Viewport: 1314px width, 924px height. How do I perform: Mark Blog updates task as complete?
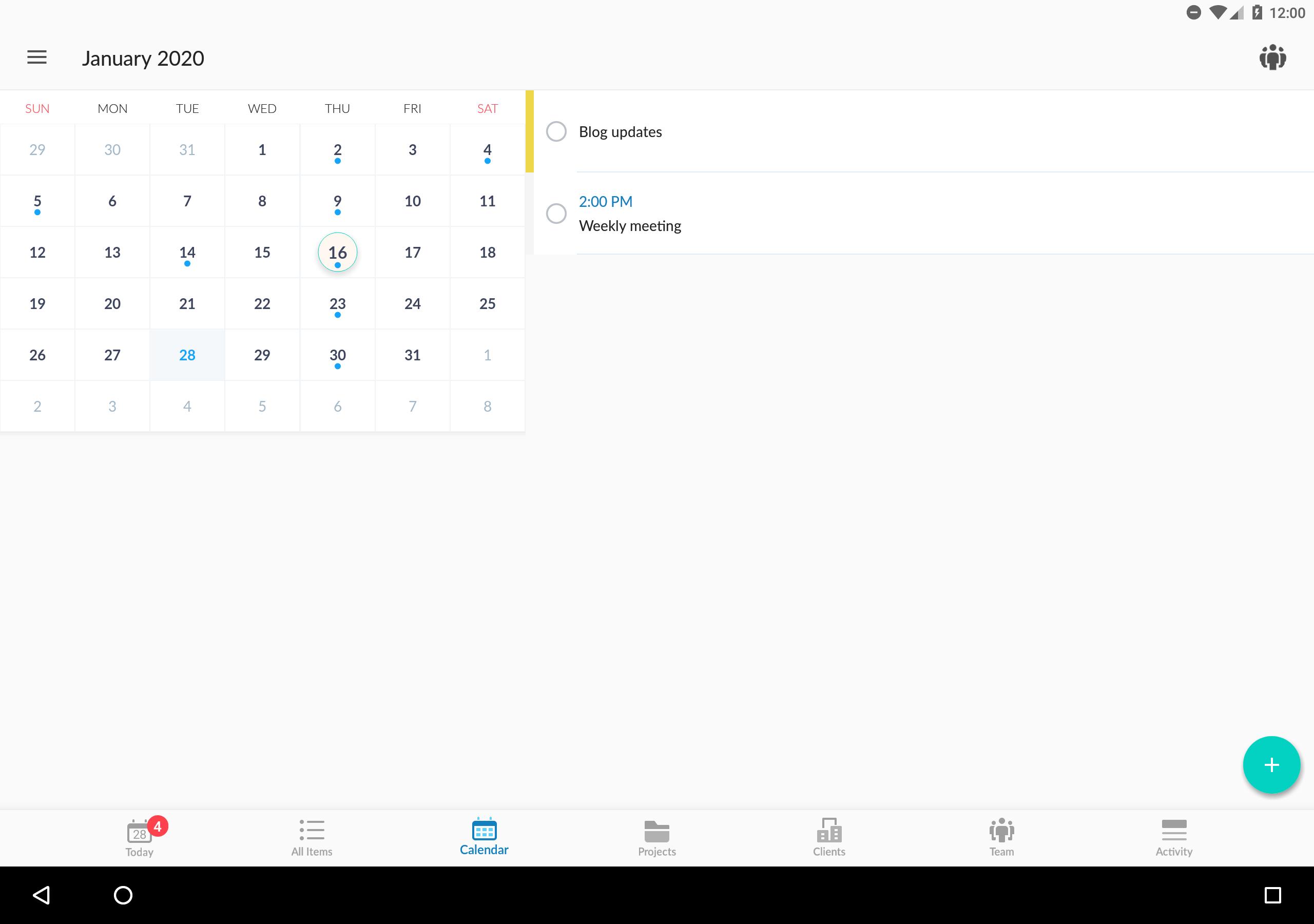pyautogui.click(x=556, y=132)
